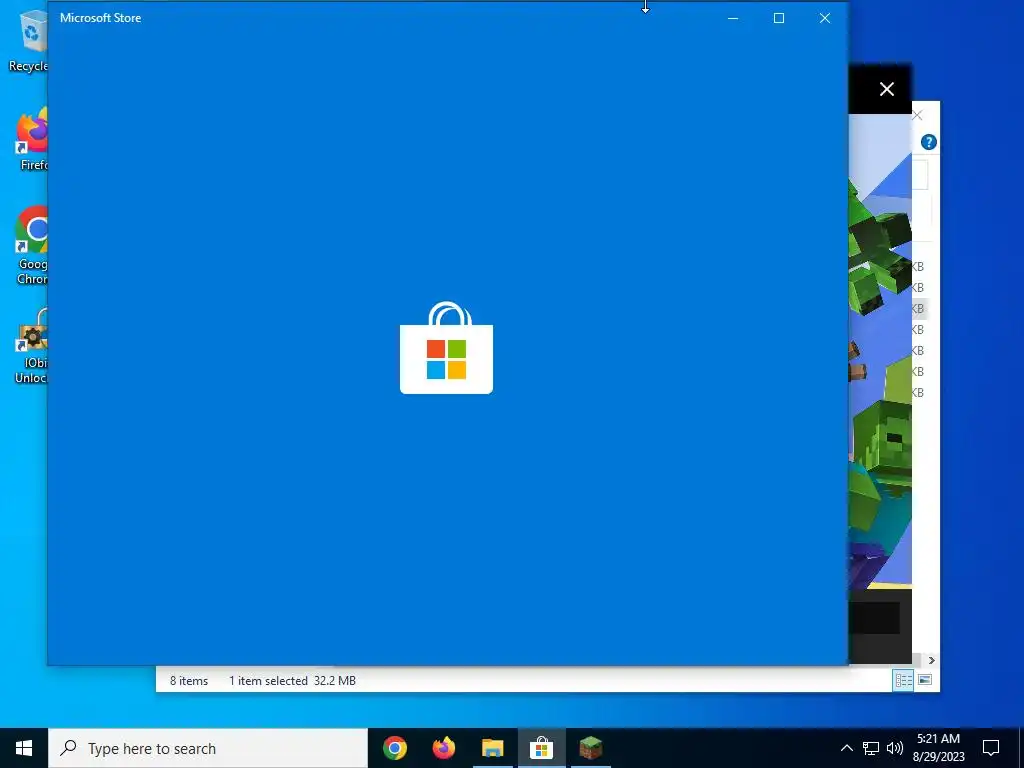Launch Firefox from the taskbar
This screenshot has height=768, width=1024.
coord(444,748)
